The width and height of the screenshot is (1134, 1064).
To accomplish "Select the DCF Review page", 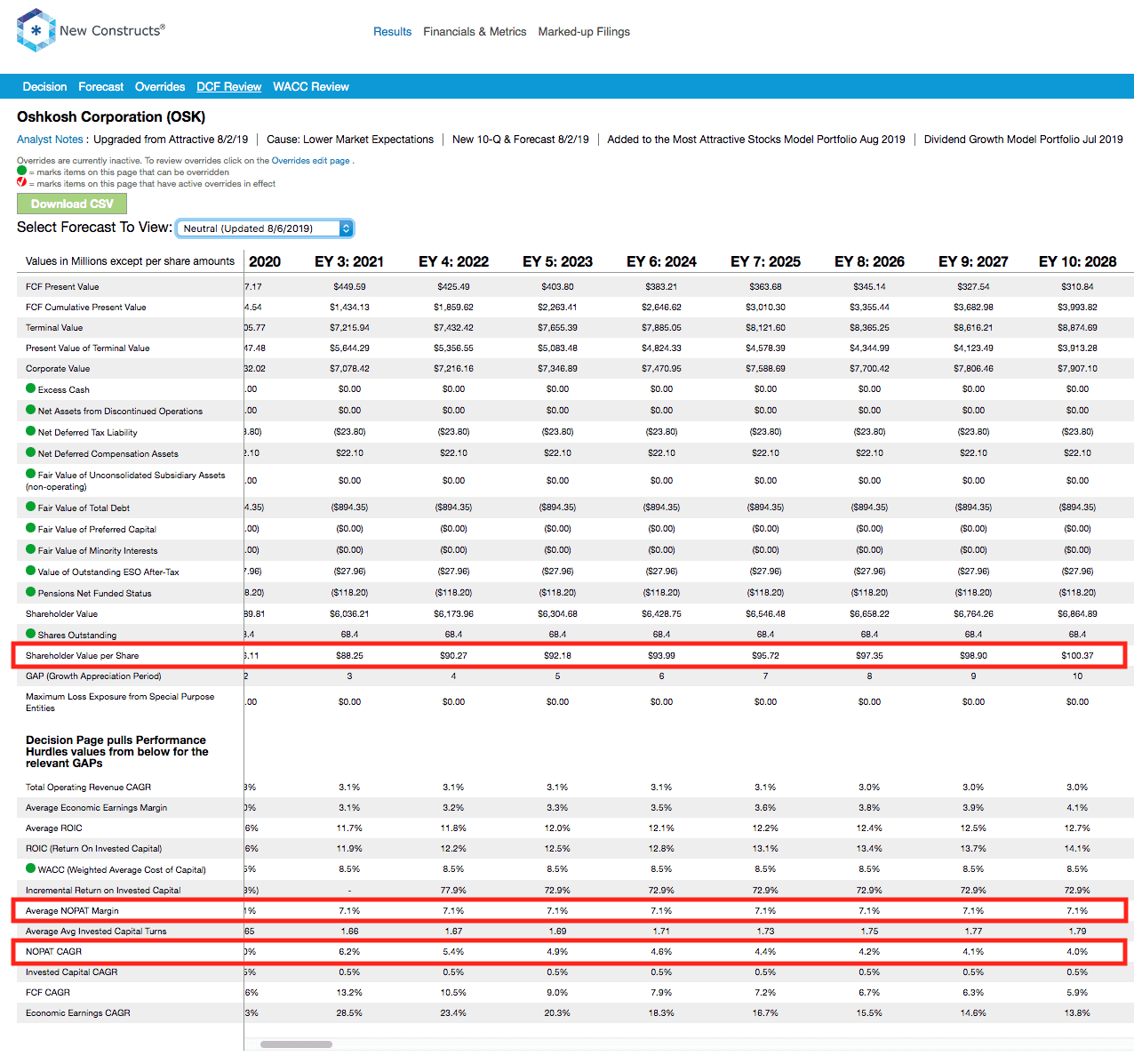I will (228, 86).
